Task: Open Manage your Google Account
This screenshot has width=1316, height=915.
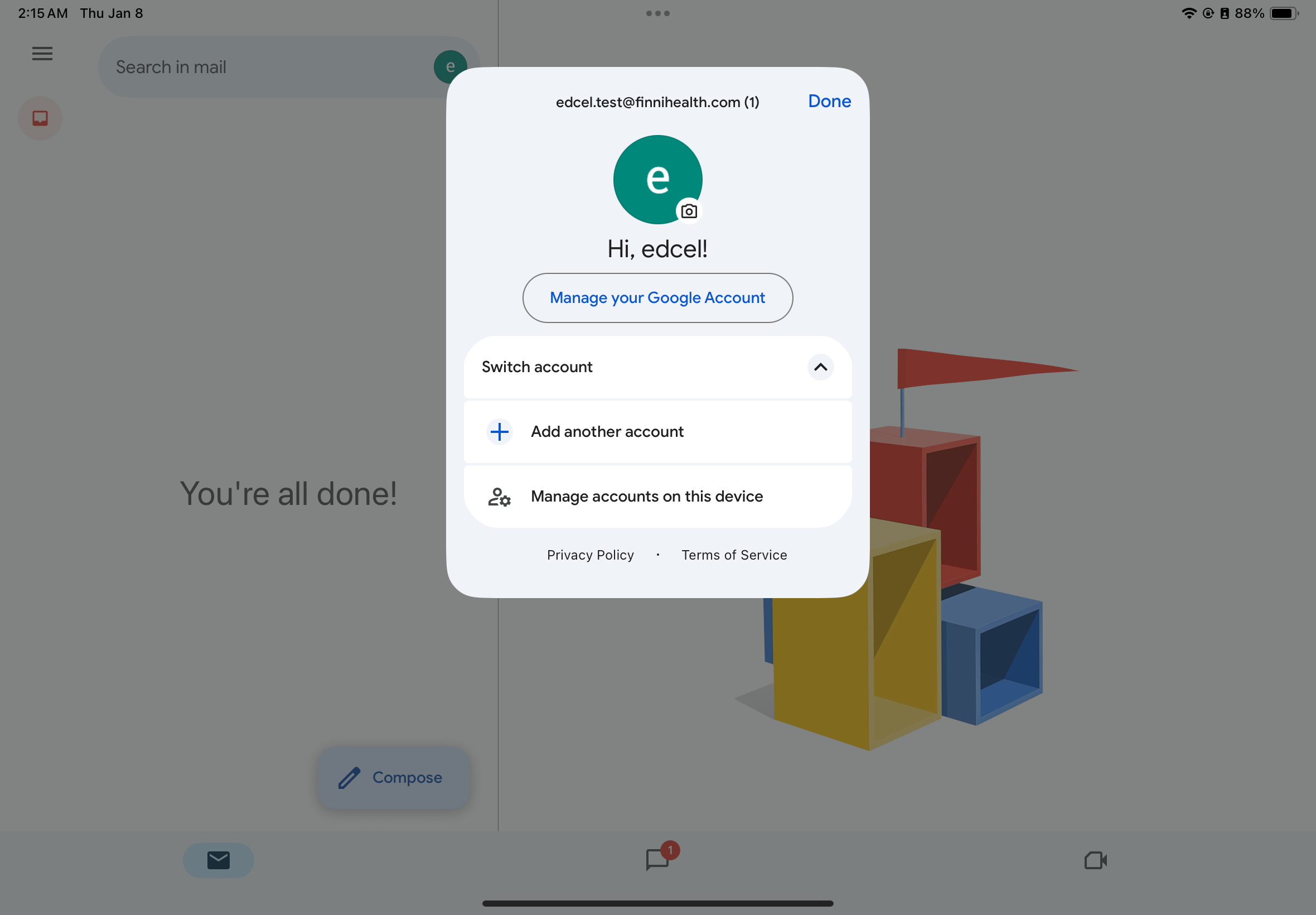Action: (x=657, y=298)
